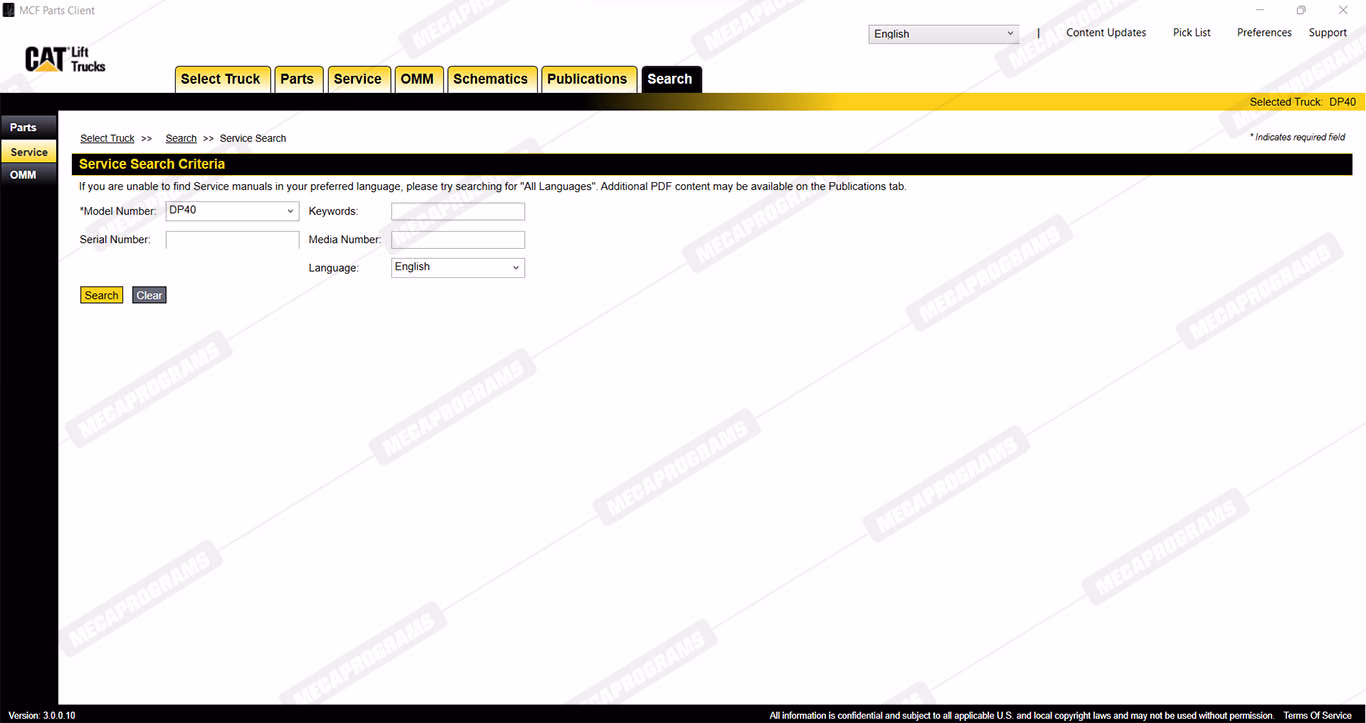Open the Publications tab
This screenshot has width=1366, height=723.
(587, 79)
